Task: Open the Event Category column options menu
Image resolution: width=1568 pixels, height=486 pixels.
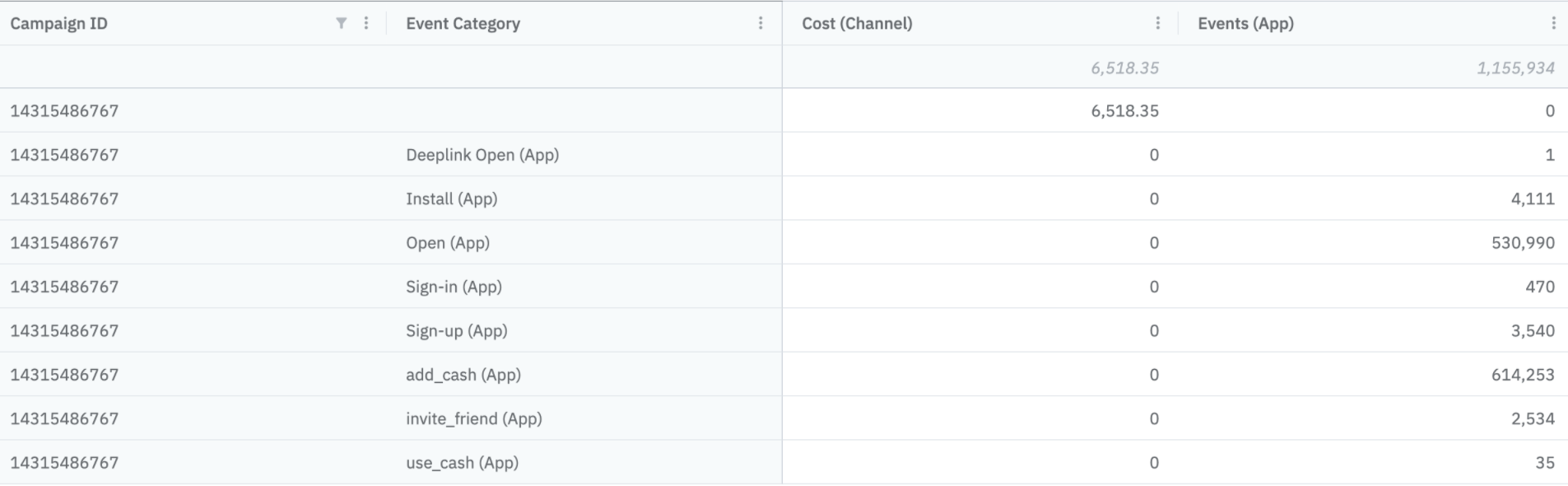Action: 761,23
